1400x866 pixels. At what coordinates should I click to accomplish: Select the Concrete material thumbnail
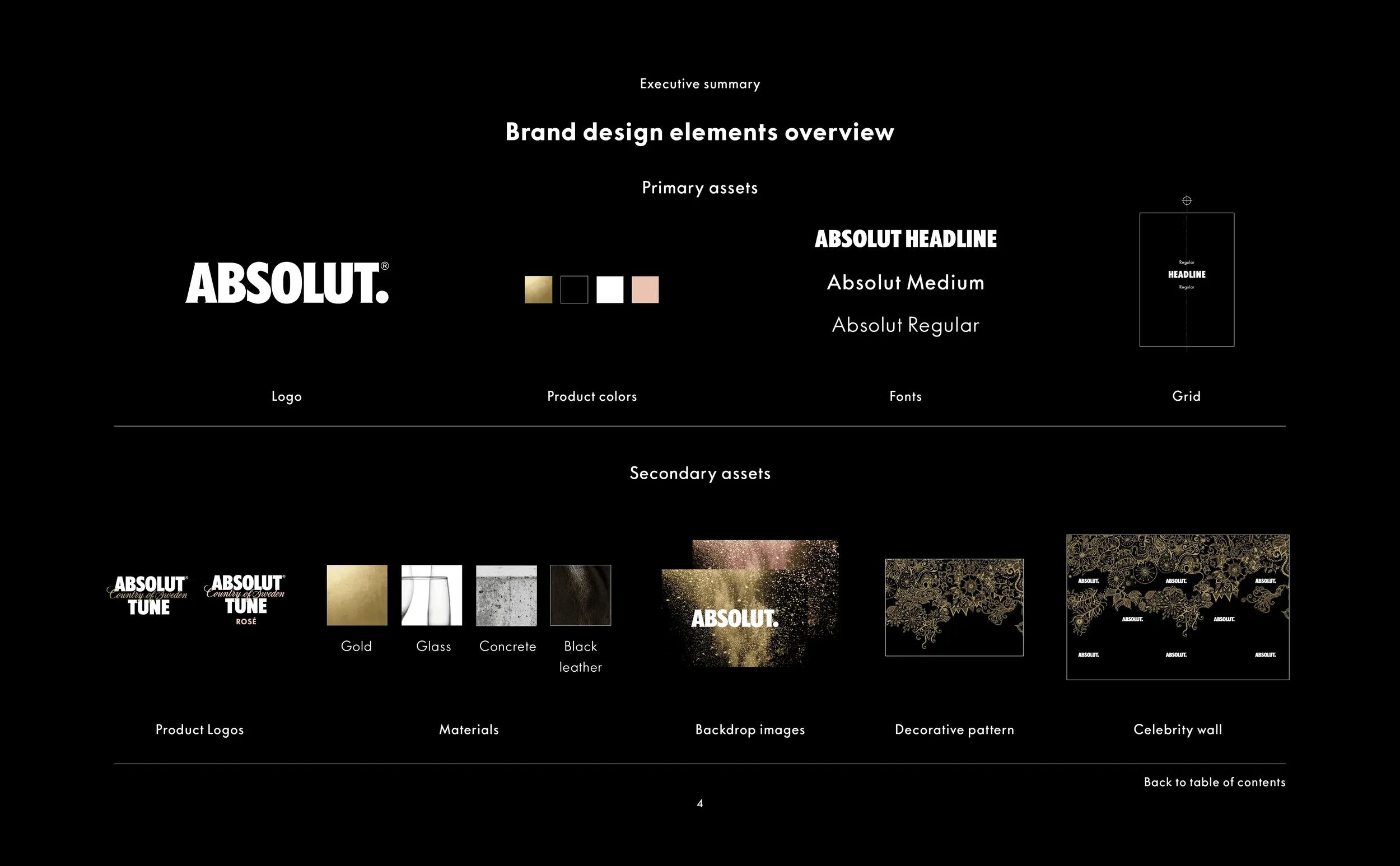[506, 595]
